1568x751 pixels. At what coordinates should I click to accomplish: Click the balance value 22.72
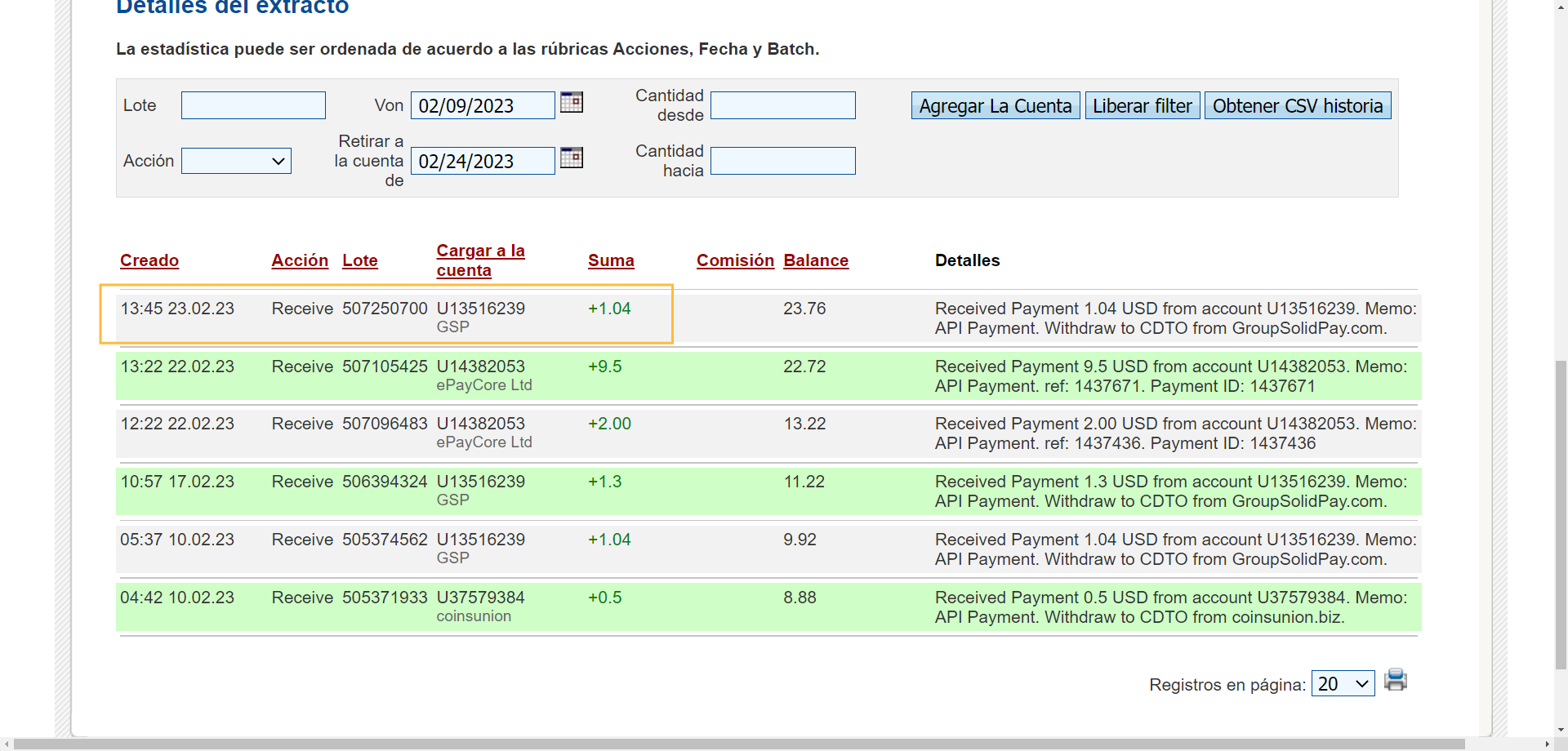[x=804, y=367]
